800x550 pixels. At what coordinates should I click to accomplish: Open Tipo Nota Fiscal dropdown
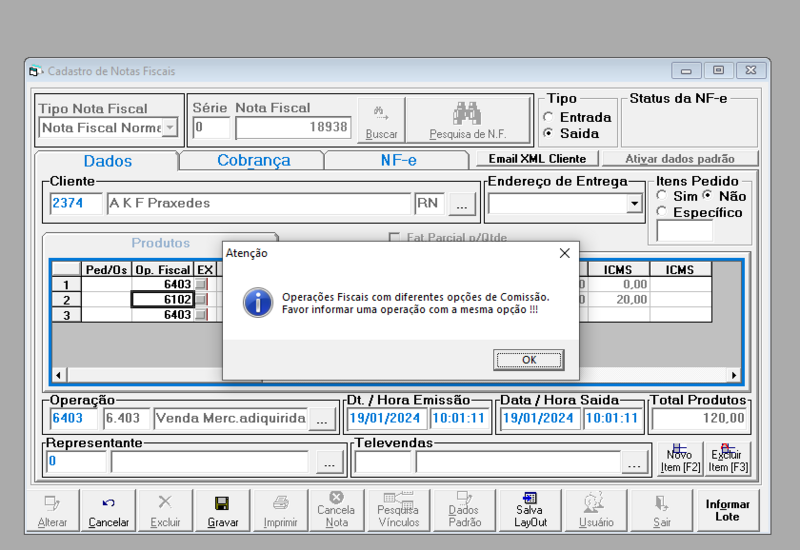click(x=170, y=127)
